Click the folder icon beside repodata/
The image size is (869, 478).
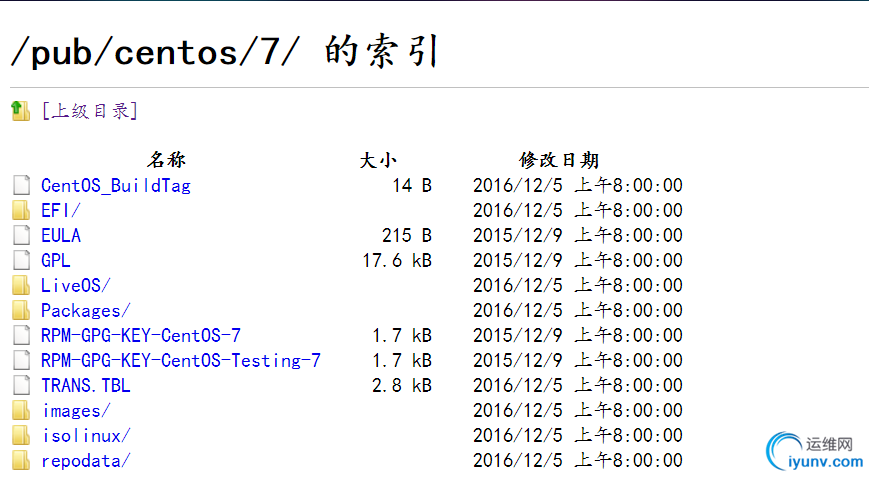pos(21,461)
